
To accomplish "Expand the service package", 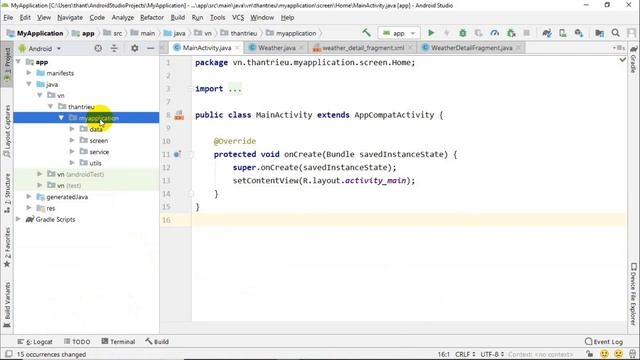I will 72,151.
